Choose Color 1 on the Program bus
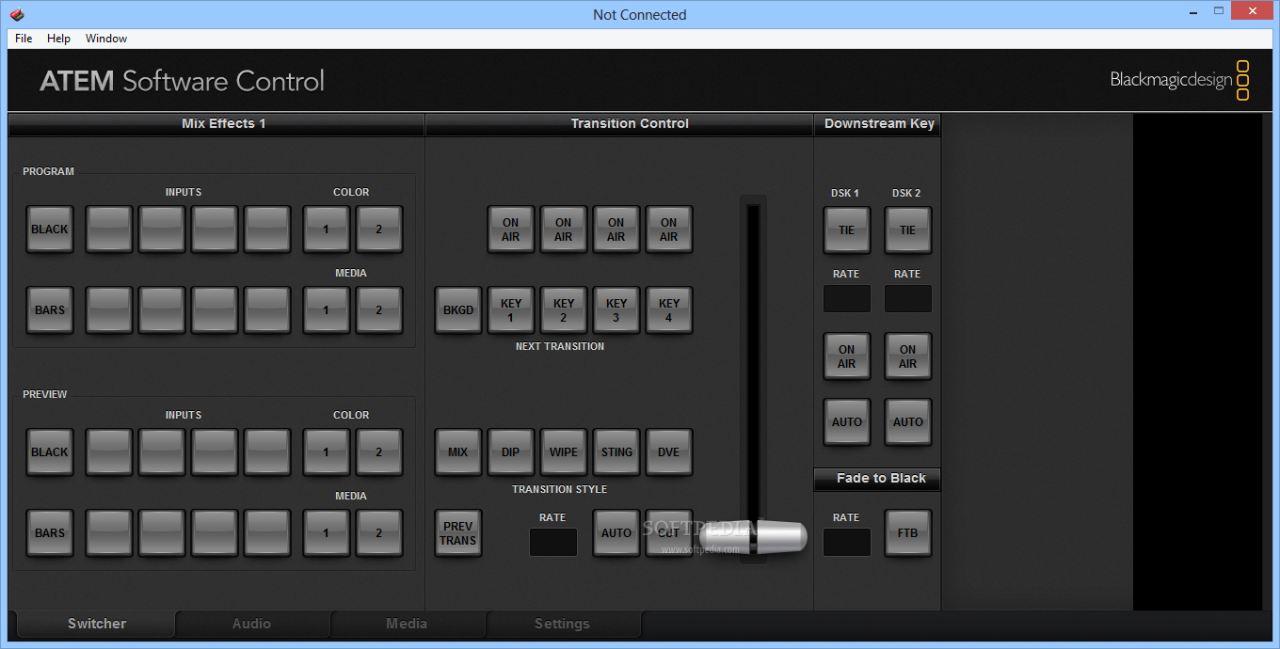Image resolution: width=1280 pixels, height=649 pixels. (x=326, y=229)
